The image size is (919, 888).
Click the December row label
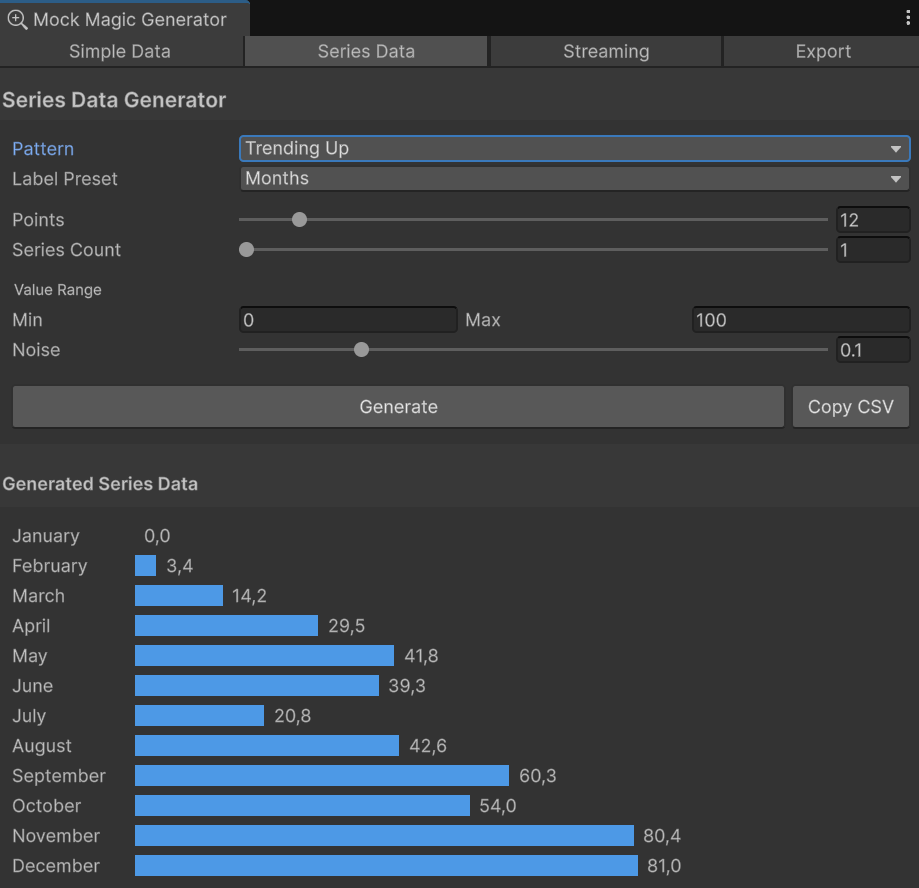click(56, 866)
